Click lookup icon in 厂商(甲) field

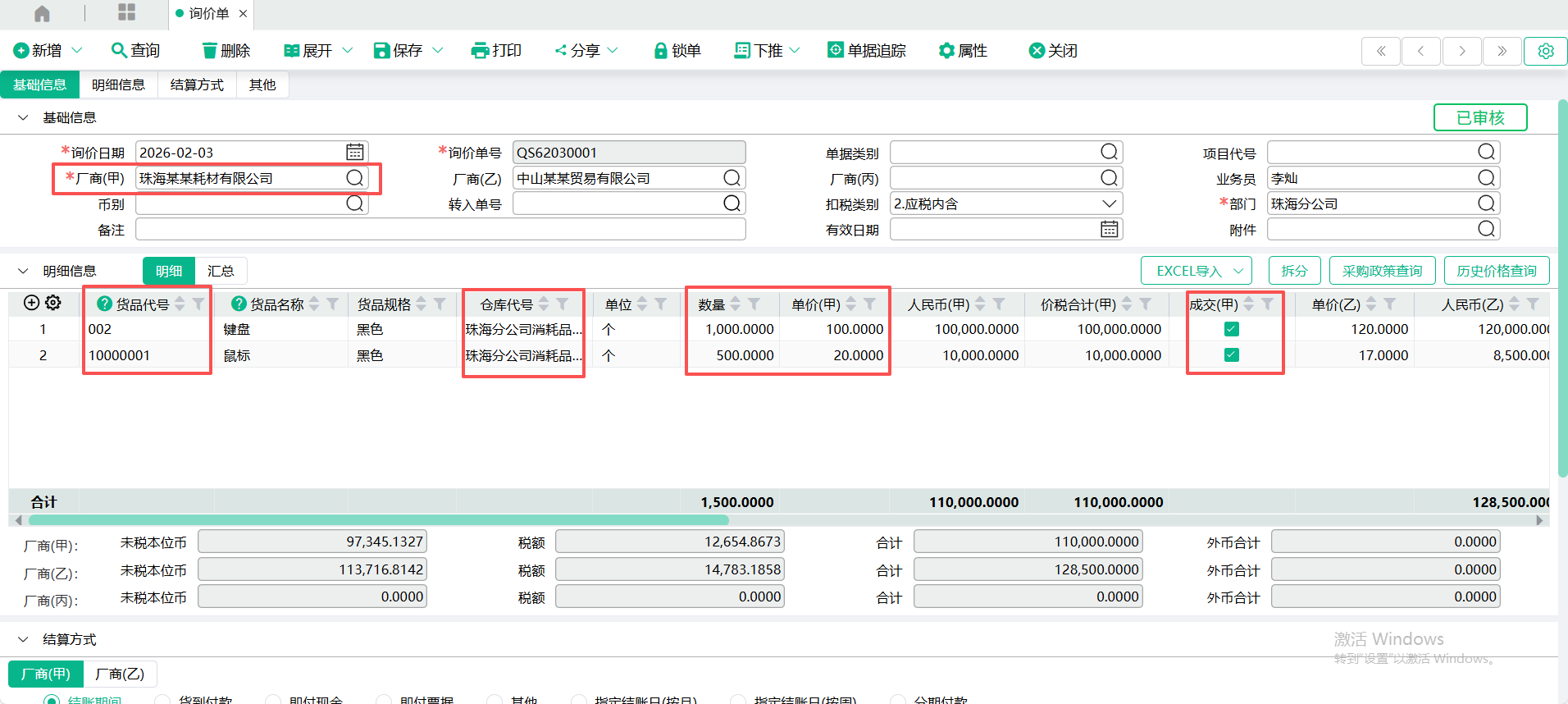[354, 178]
